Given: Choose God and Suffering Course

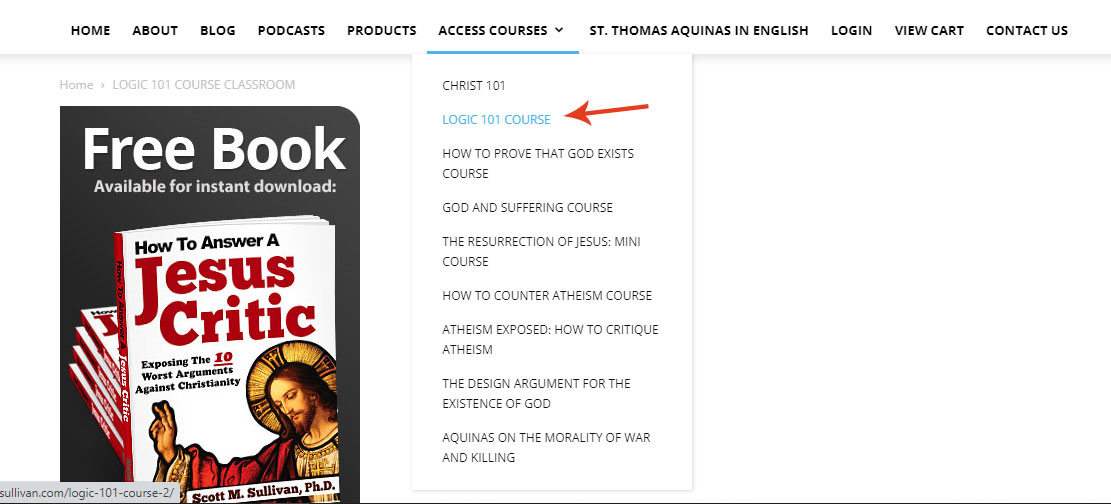Looking at the screenshot, I should tap(527, 208).
